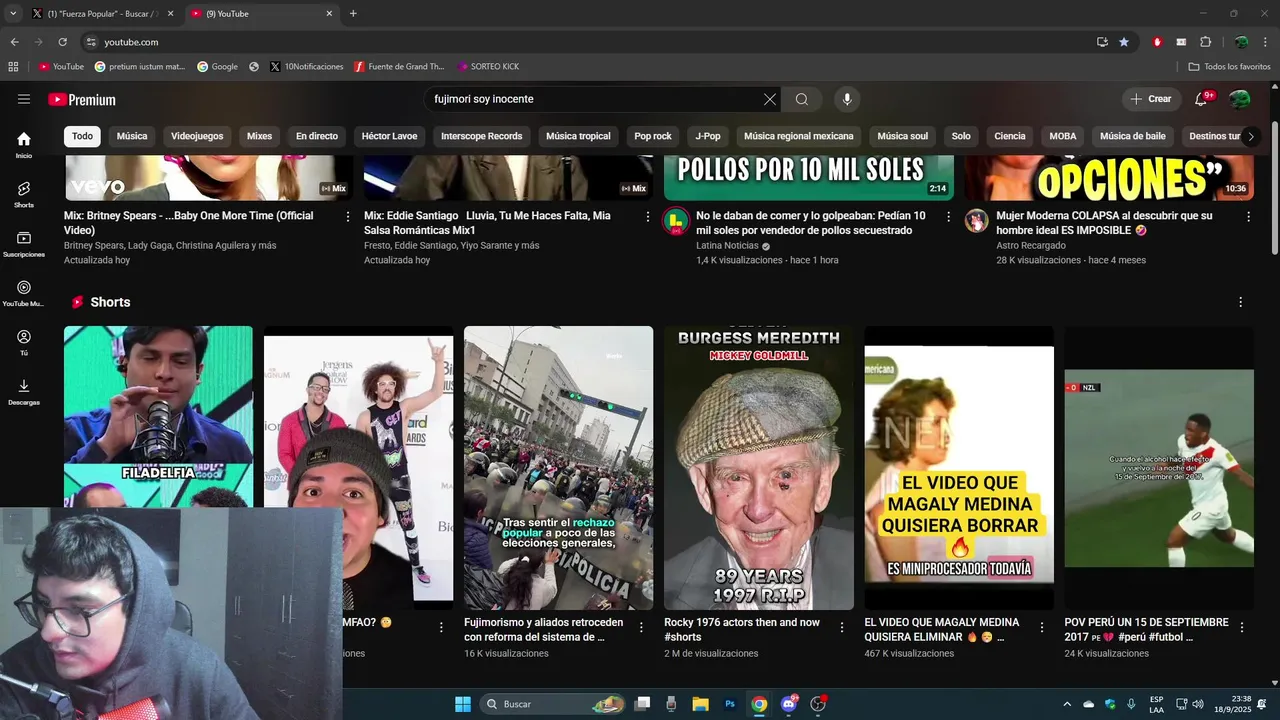
Task: Switch to the Fuerza Popular X tab
Action: 101,14
